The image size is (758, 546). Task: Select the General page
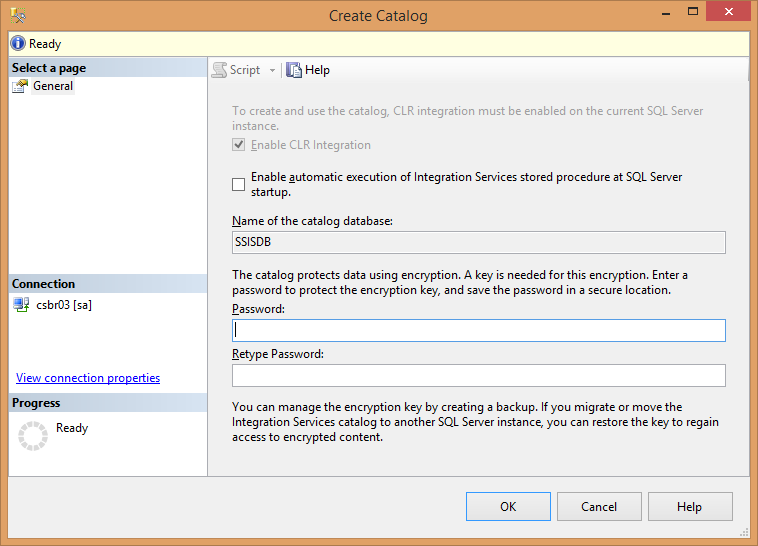(53, 86)
